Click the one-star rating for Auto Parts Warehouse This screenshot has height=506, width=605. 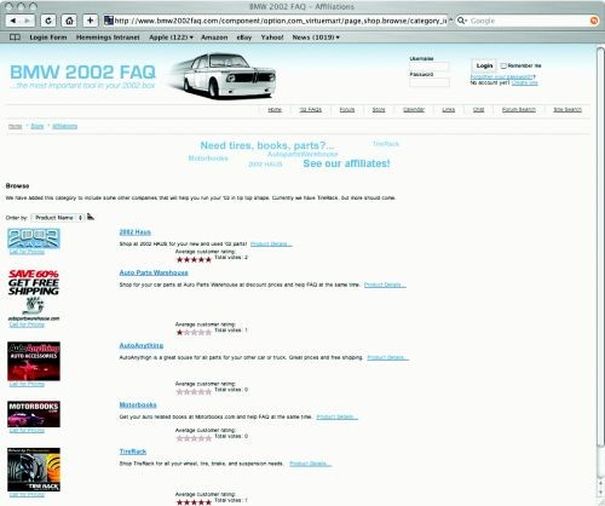pos(194,333)
